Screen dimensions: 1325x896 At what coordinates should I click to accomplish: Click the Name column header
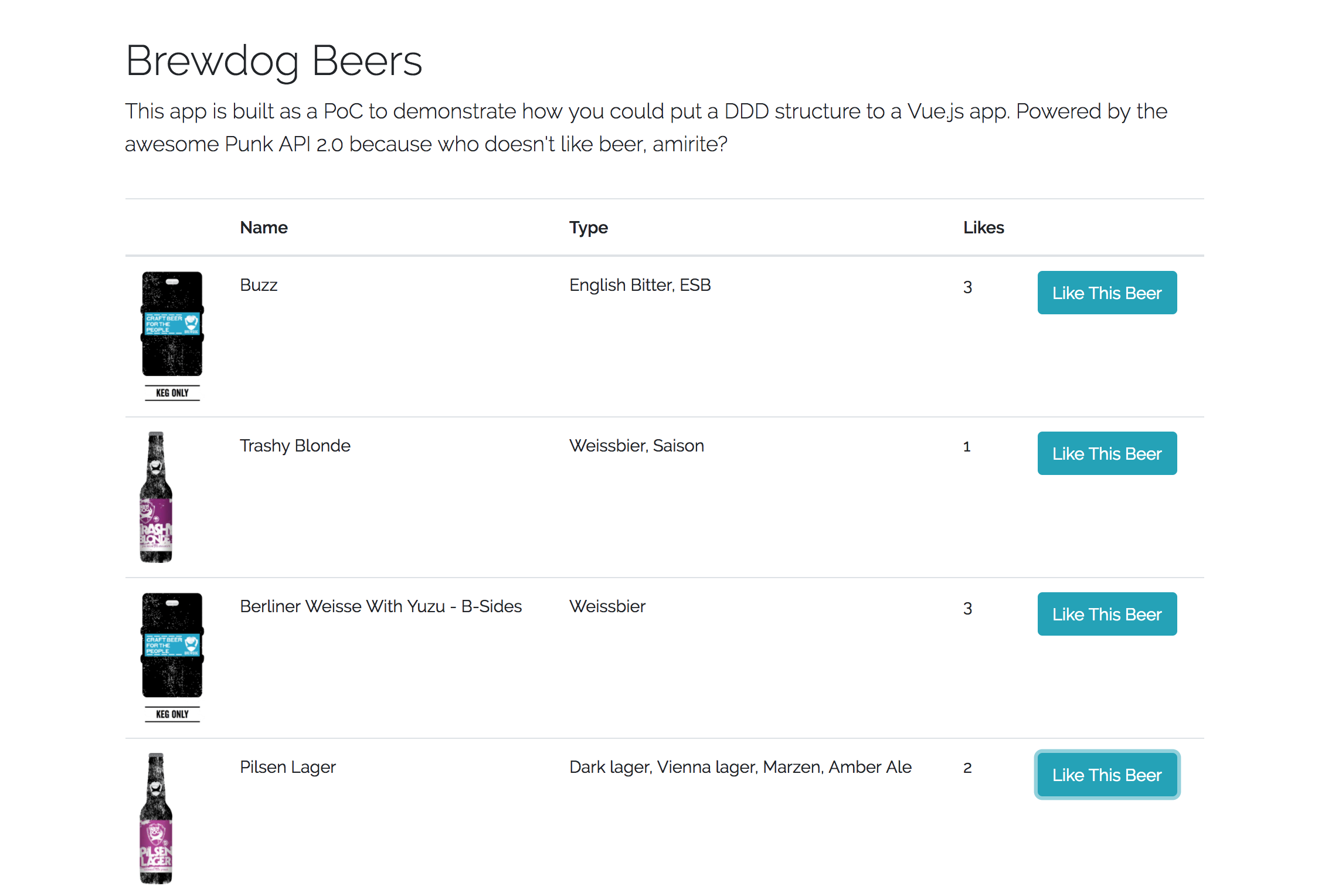pyautogui.click(x=264, y=228)
